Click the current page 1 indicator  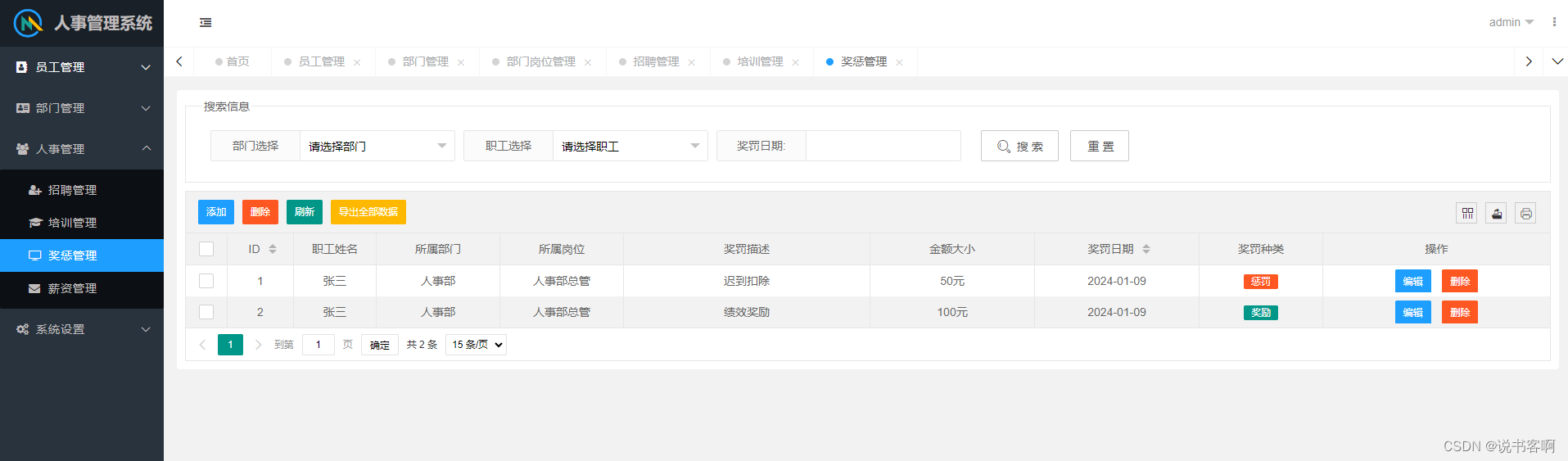(230, 345)
